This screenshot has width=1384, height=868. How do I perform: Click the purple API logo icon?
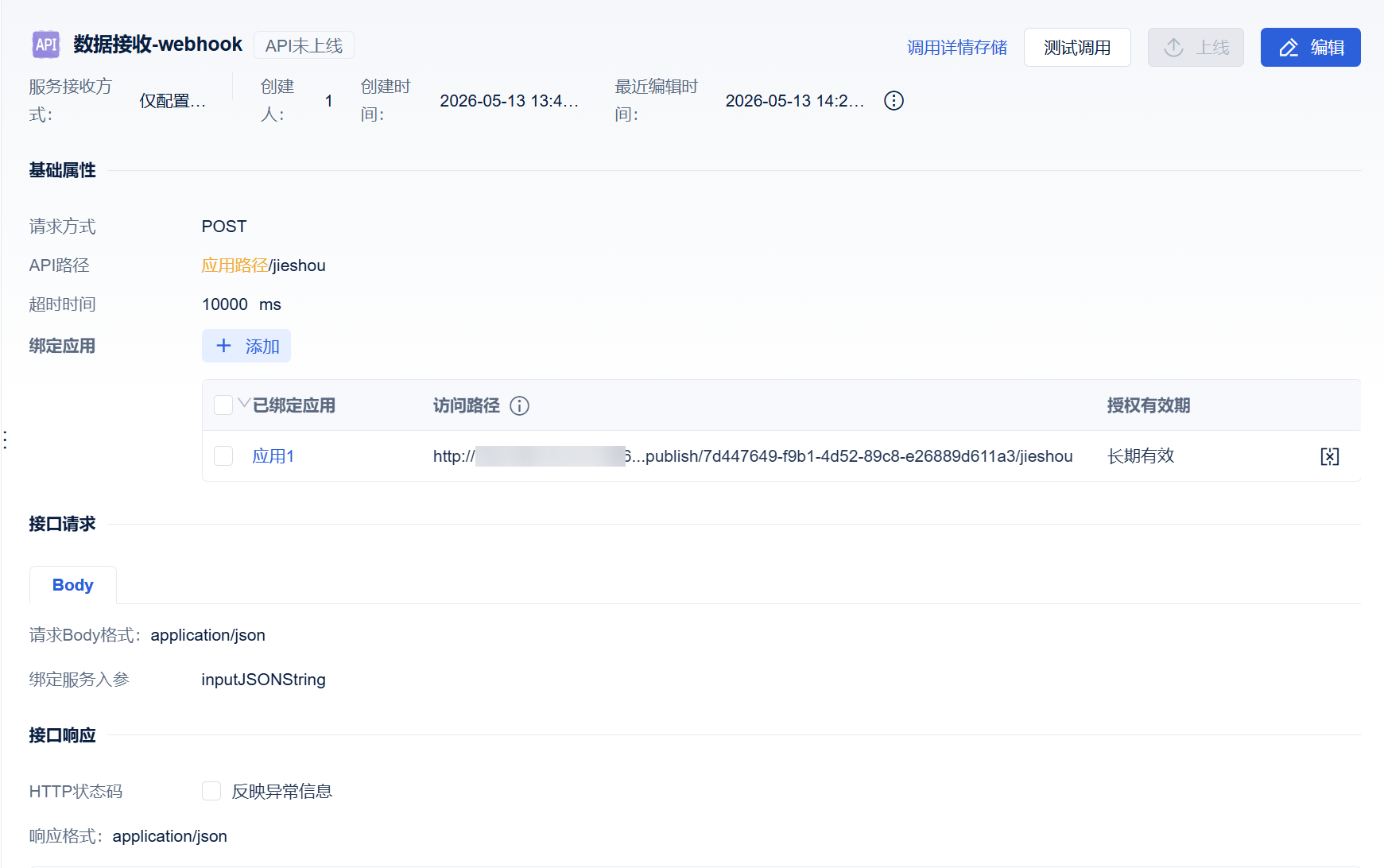[46, 45]
